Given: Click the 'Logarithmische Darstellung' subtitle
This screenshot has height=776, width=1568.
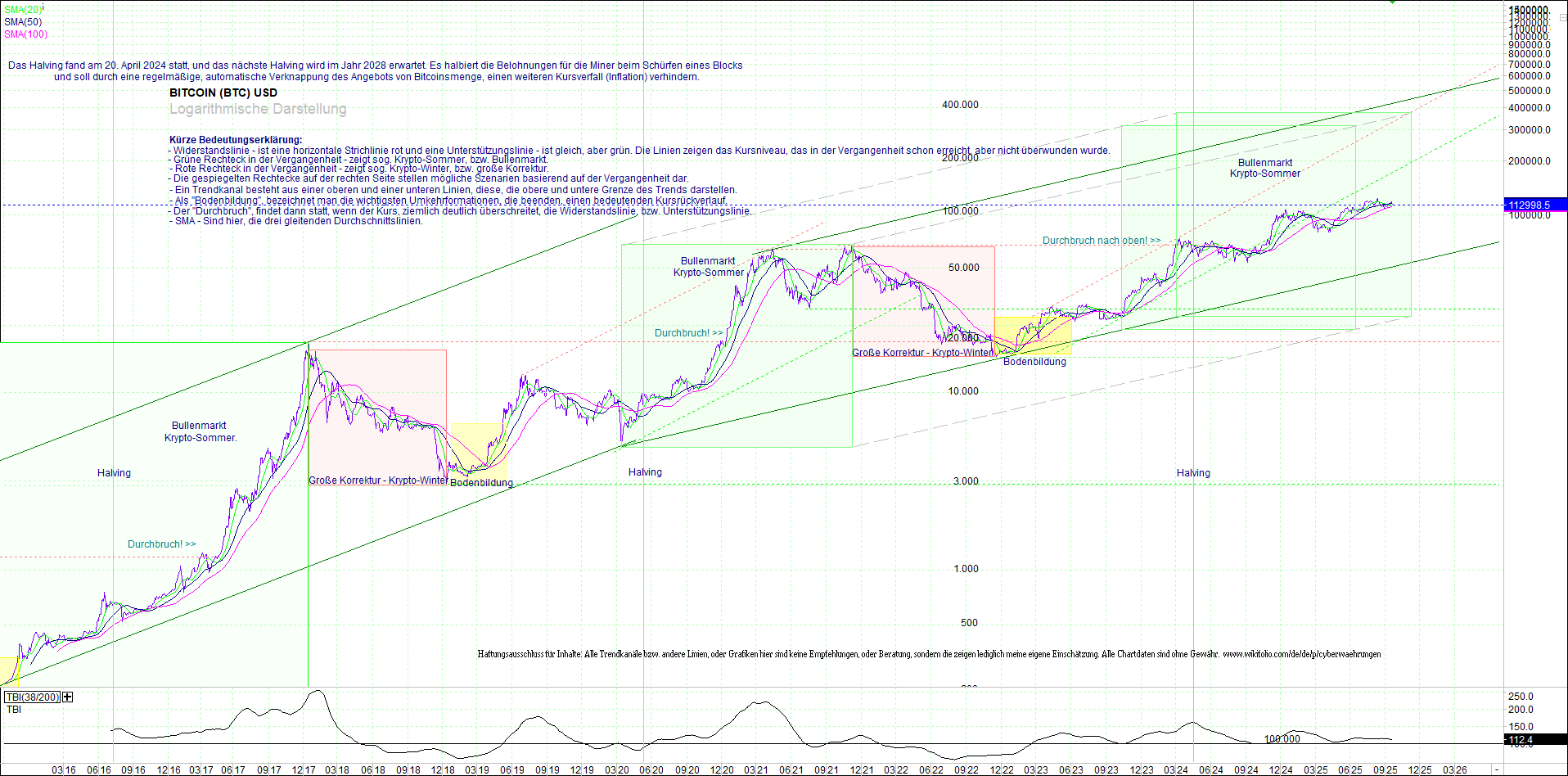Looking at the screenshot, I should (257, 108).
